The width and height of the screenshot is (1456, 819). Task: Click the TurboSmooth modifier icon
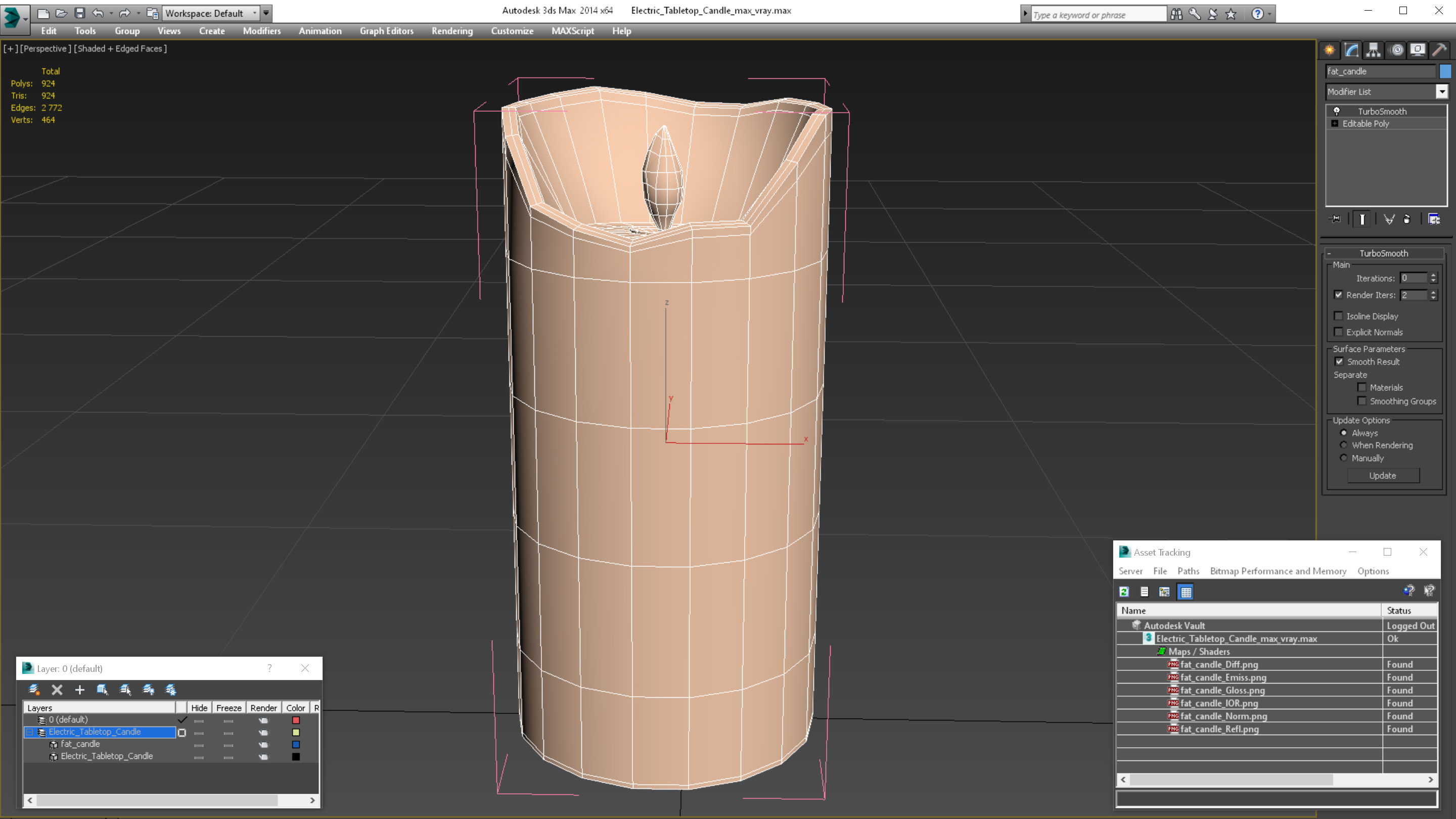tap(1335, 111)
